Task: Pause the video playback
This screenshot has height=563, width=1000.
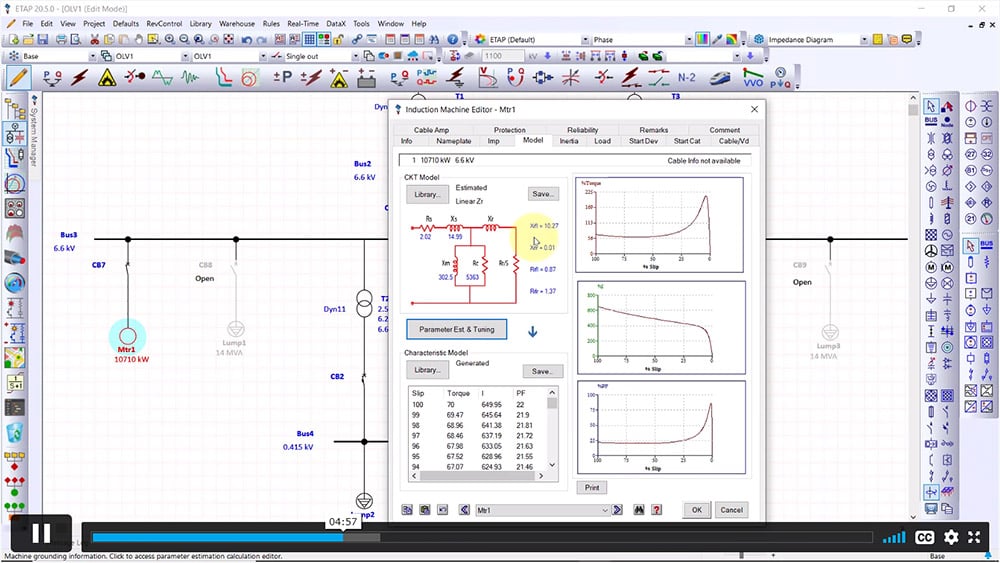Action: pyautogui.click(x=41, y=534)
